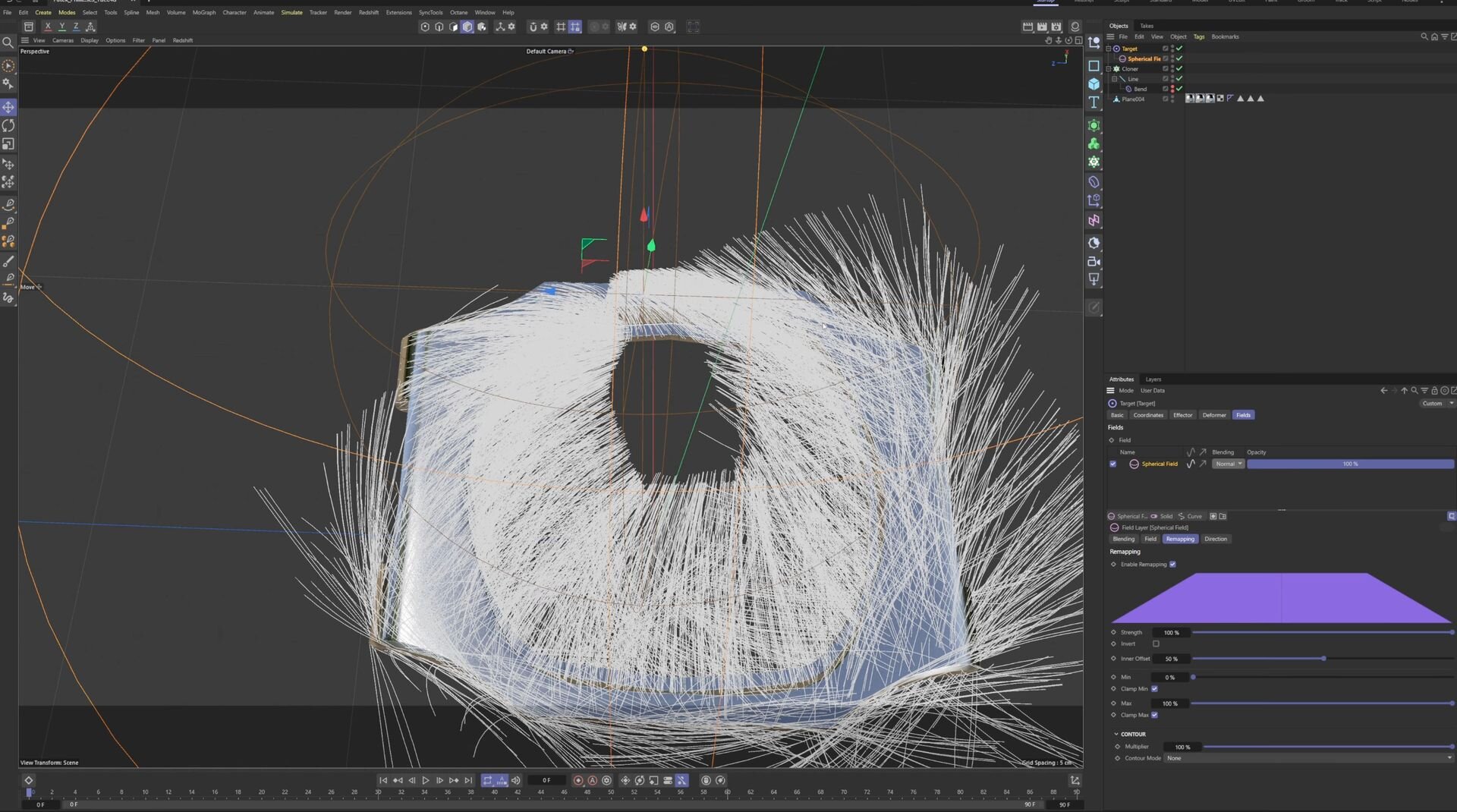Click the Autokeying button in timeline
The image size is (1457, 812).
pyautogui.click(x=593, y=780)
